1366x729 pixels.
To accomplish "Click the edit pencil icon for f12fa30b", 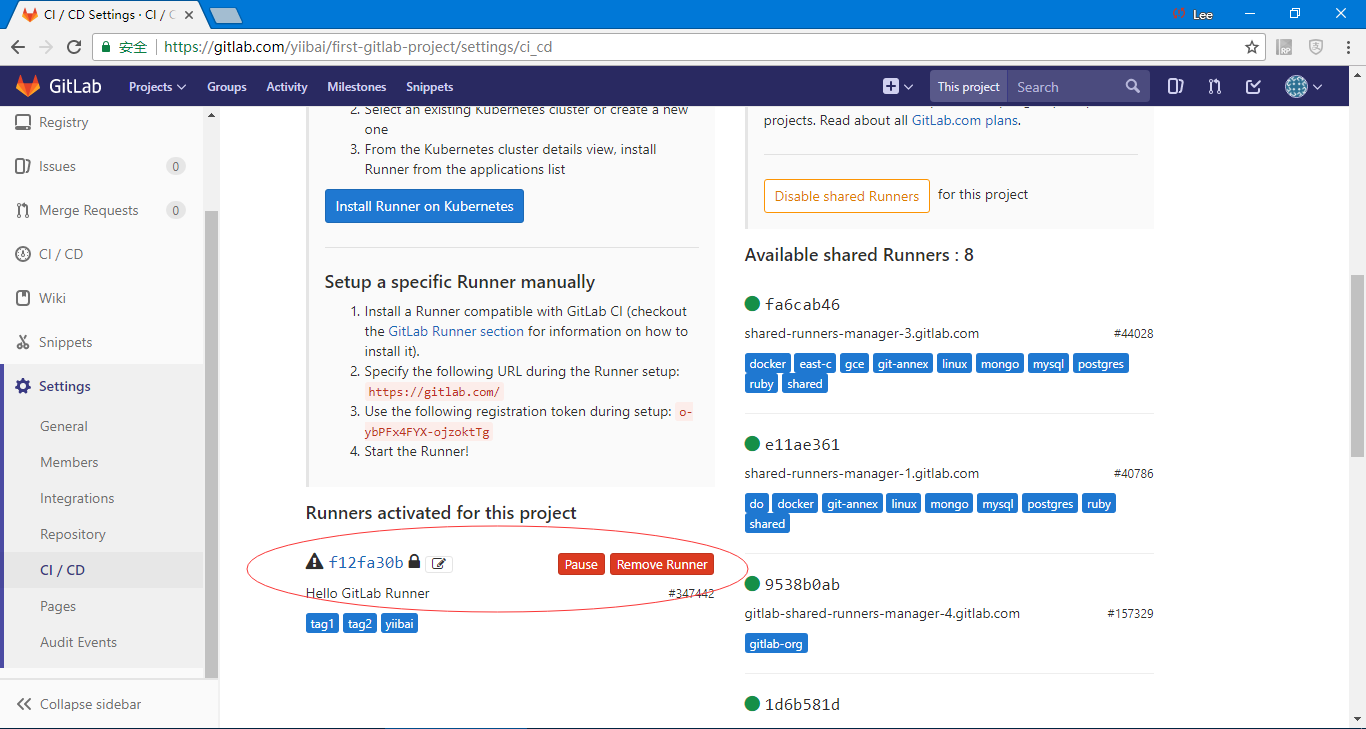I will [x=440, y=564].
